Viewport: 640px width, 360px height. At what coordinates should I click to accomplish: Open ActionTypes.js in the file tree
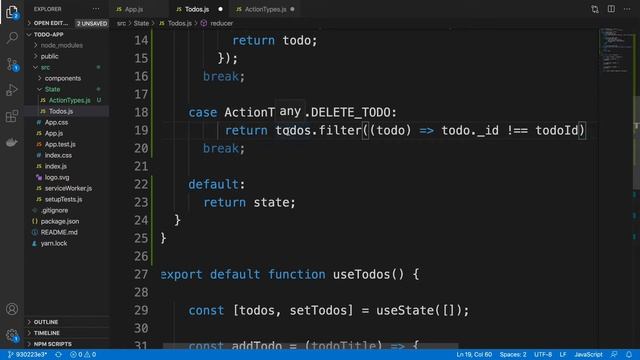[x=69, y=100]
